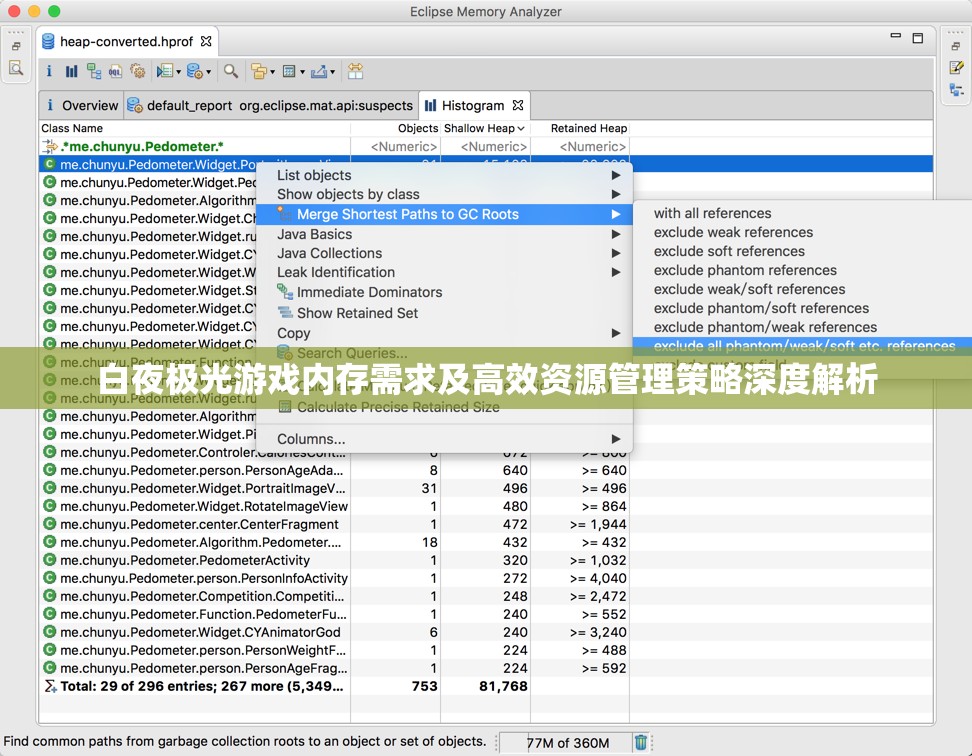Choose exclude phantom/weak references
The image size is (972, 756).
(x=802, y=327)
